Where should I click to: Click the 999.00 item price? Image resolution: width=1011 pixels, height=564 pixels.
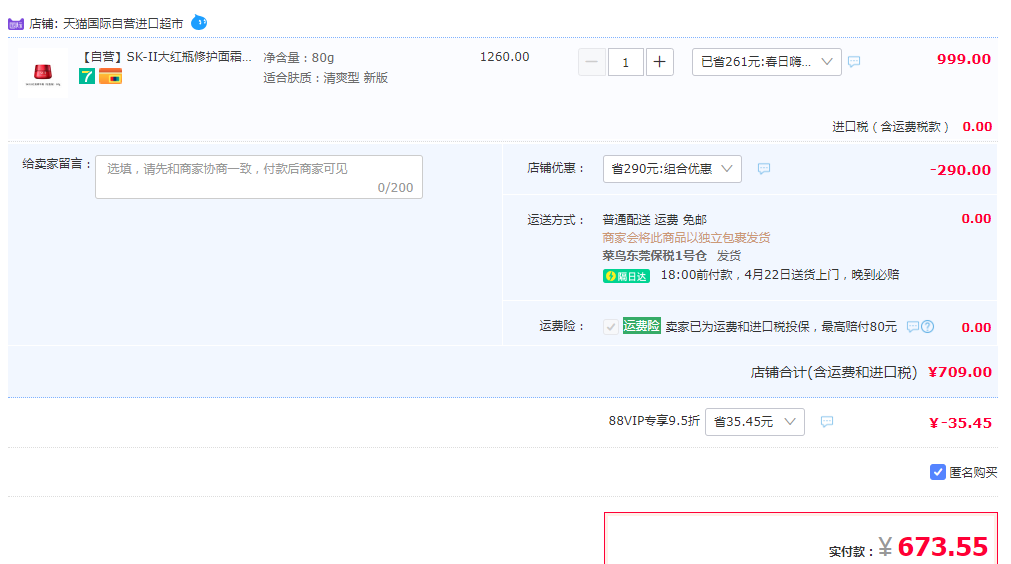(x=963, y=59)
